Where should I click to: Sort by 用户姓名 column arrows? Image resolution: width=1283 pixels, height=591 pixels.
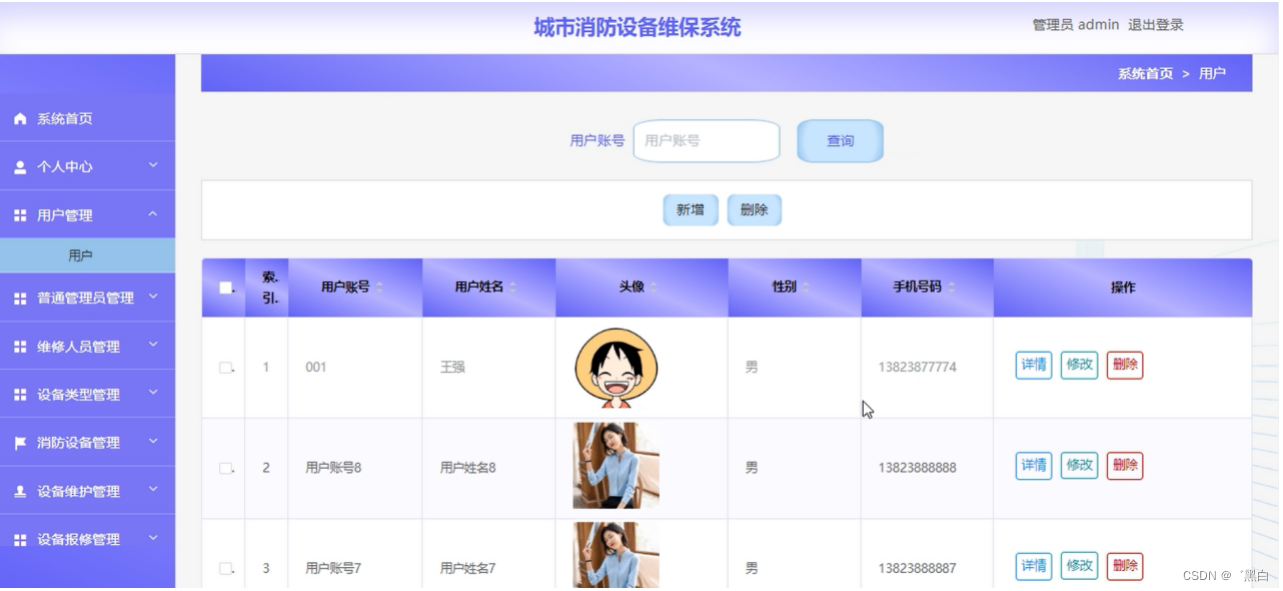click(x=513, y=288)
